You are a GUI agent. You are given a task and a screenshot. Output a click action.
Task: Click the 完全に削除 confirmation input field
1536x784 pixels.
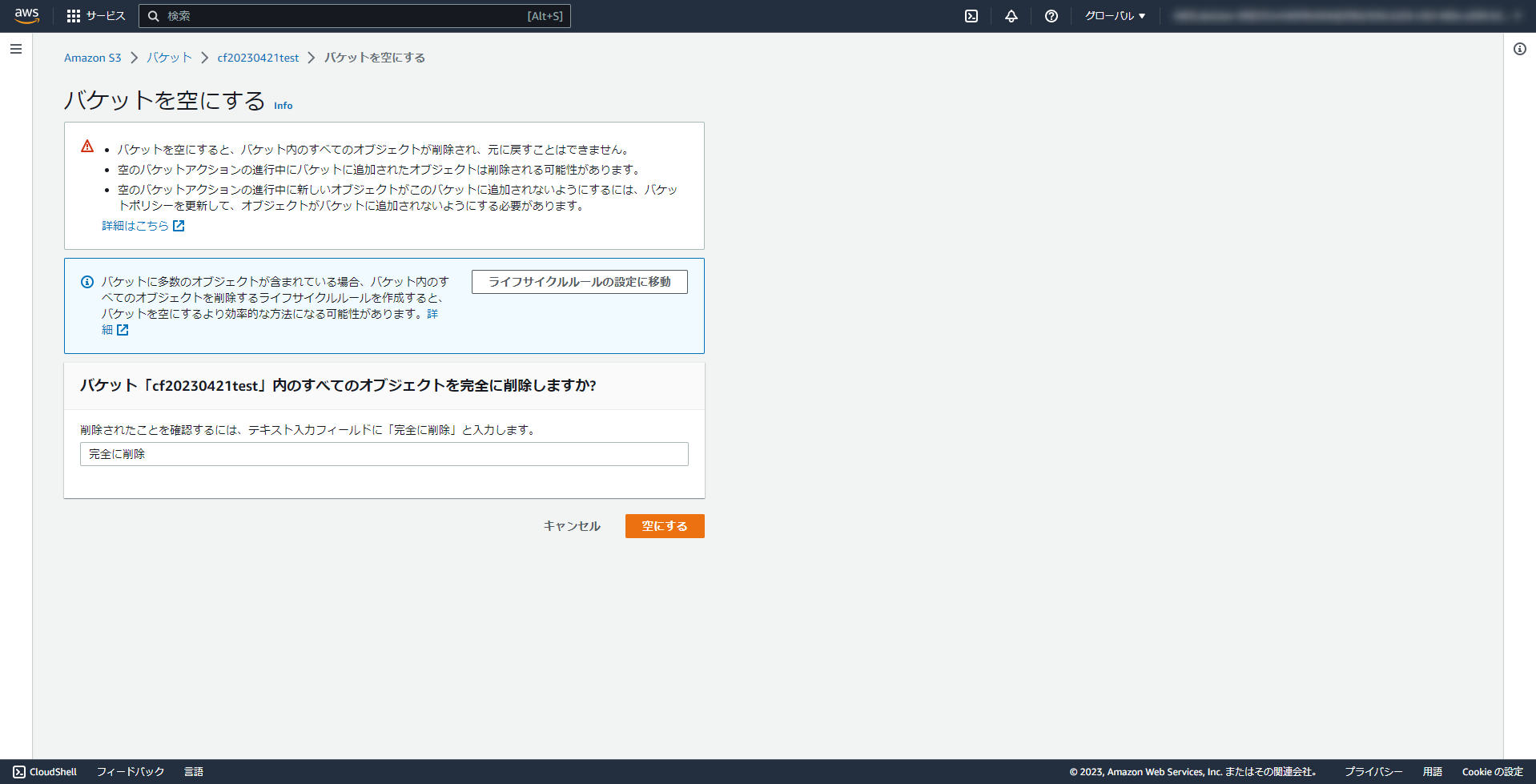pos(383,454)
